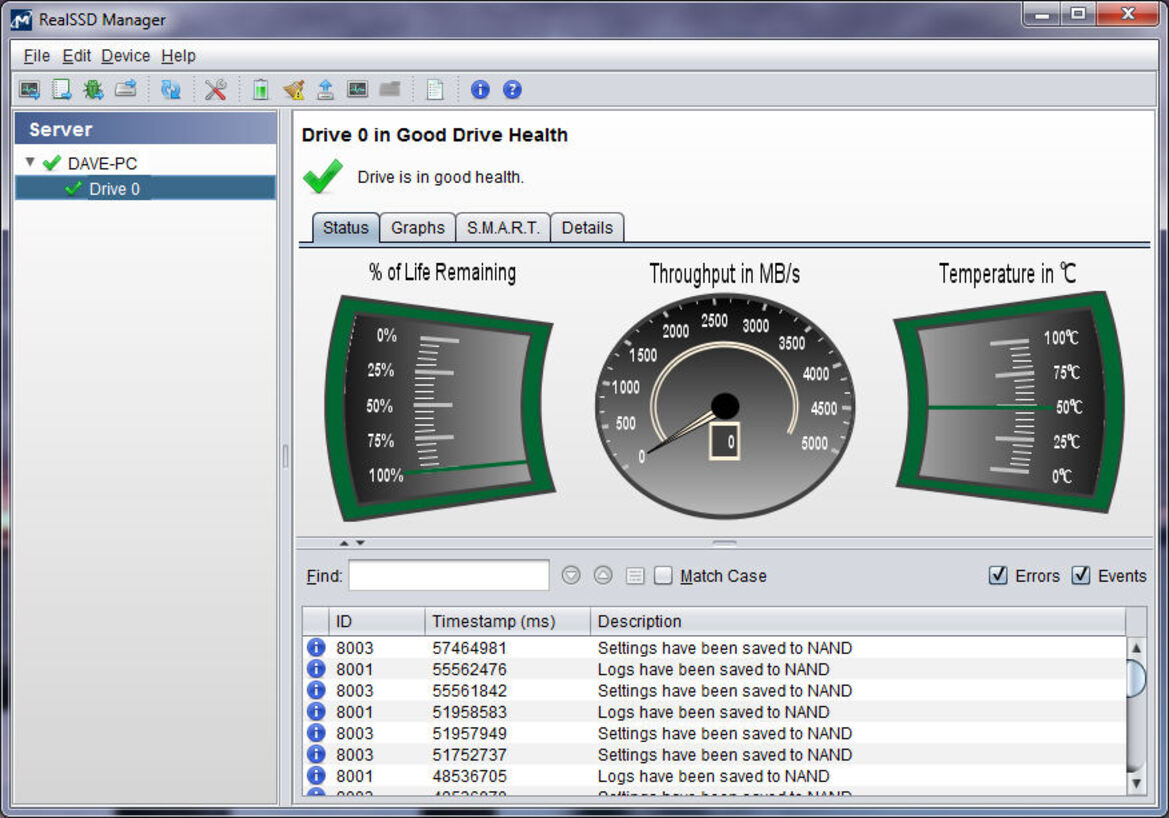Click the find-next down arrow icon

coord(571,576)
